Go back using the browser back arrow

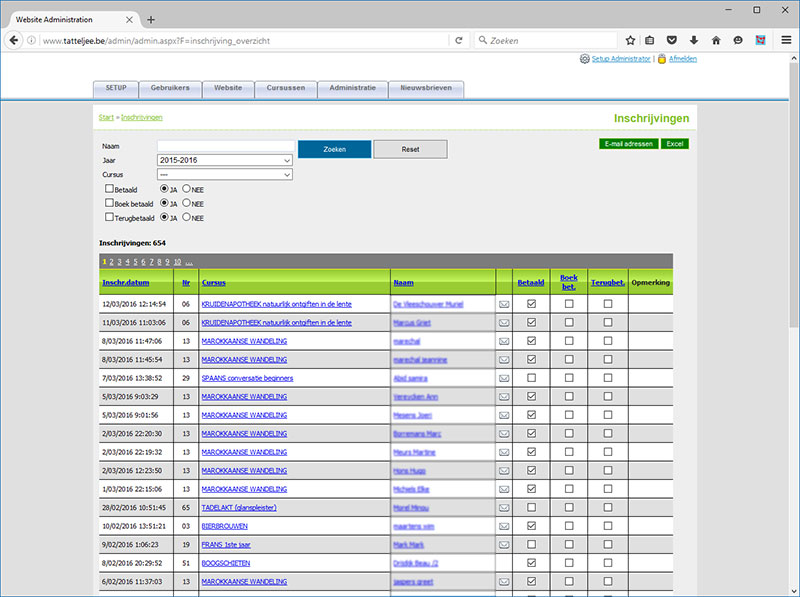[14, 40]
